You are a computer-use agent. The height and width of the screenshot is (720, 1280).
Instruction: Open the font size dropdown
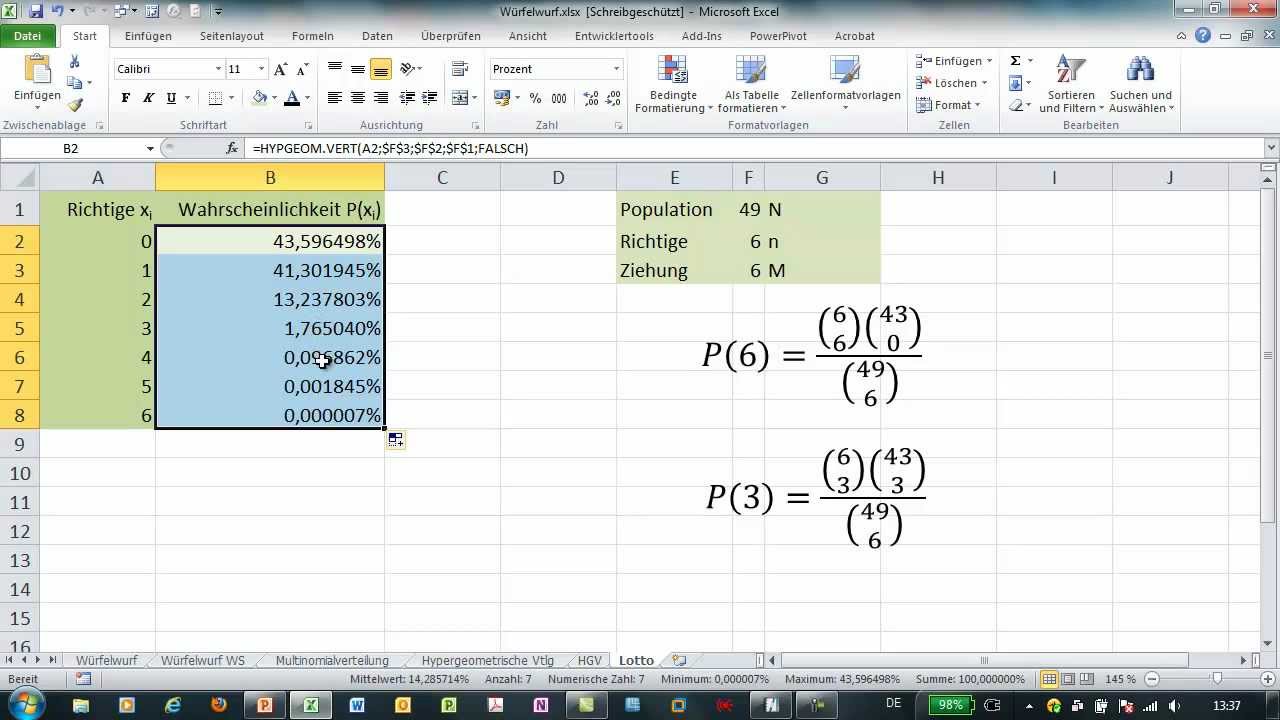(x=262, y=69)
